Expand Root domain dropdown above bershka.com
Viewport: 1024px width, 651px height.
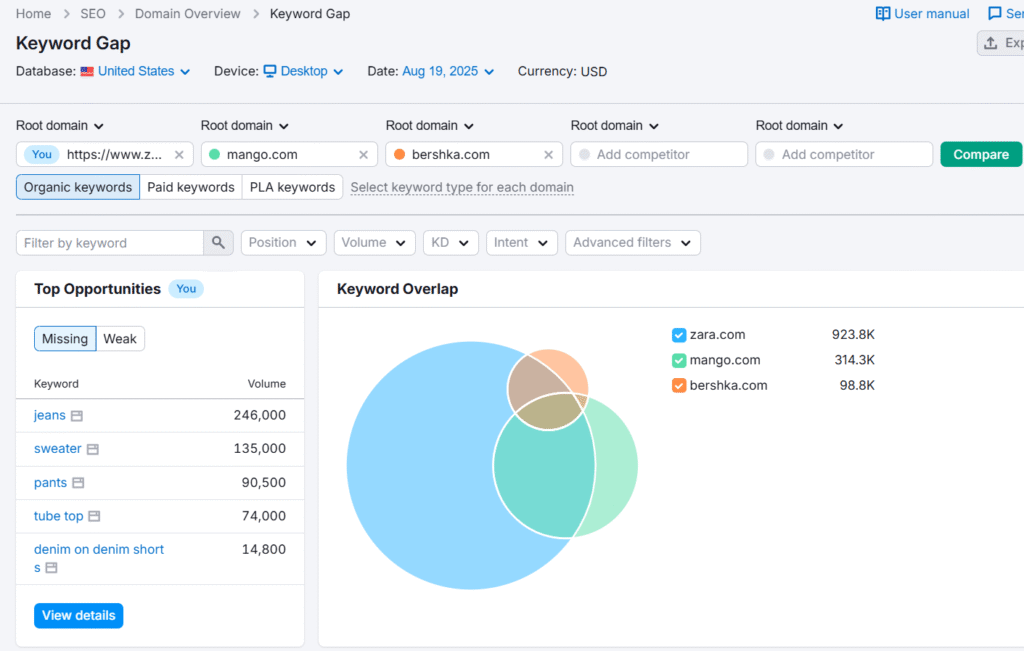pyautogui.click(x=429, y=125)
